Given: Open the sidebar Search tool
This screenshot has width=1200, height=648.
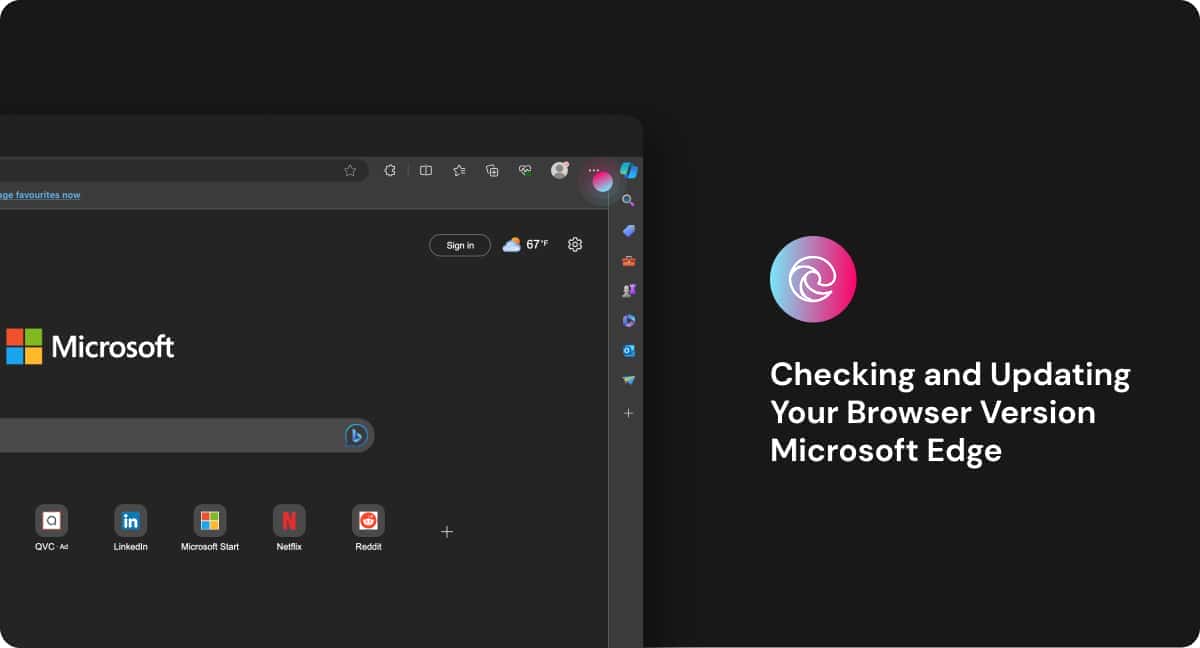Looking at the screenshot, I should coord(629,200).
